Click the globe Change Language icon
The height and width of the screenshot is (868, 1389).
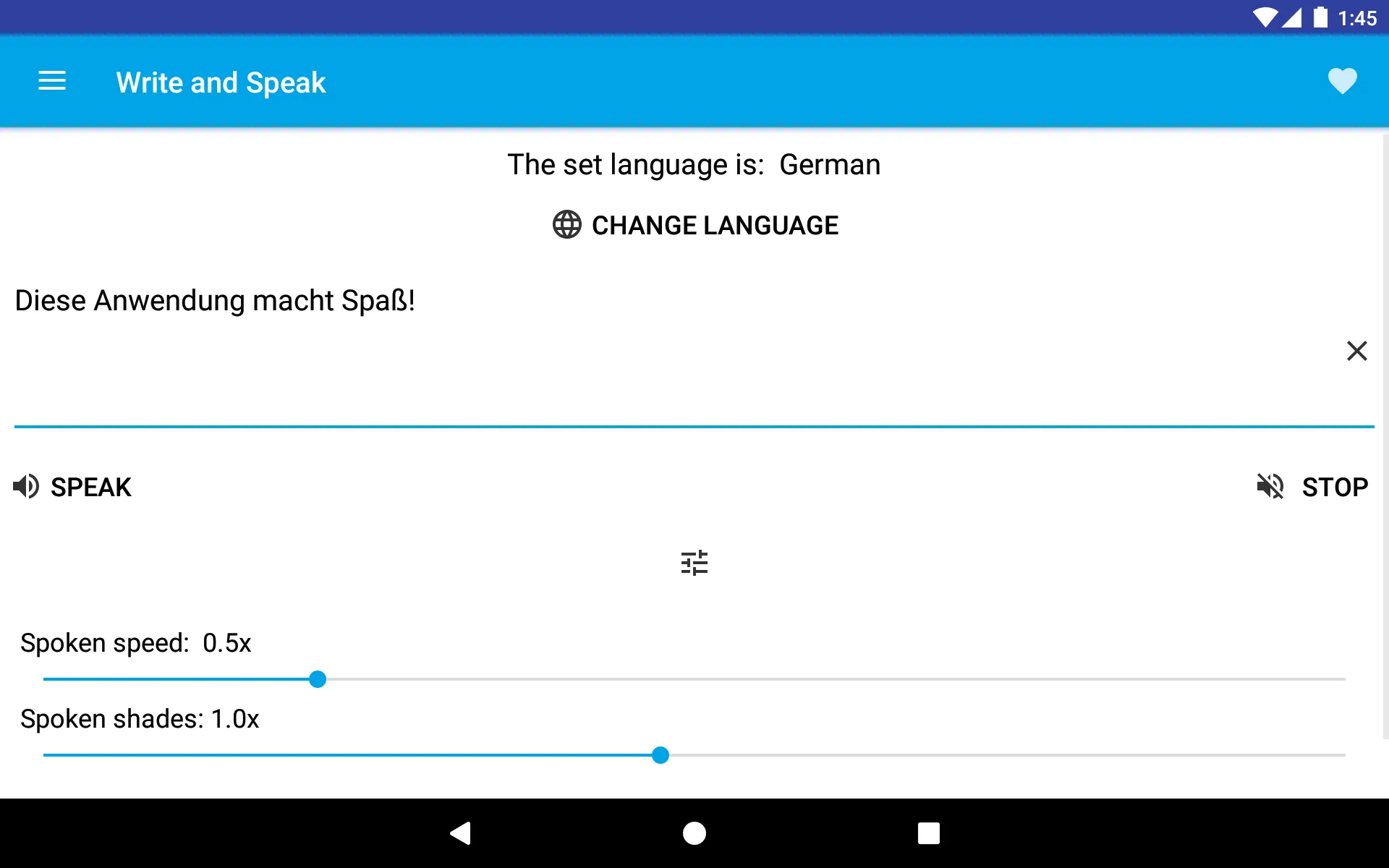565,225
